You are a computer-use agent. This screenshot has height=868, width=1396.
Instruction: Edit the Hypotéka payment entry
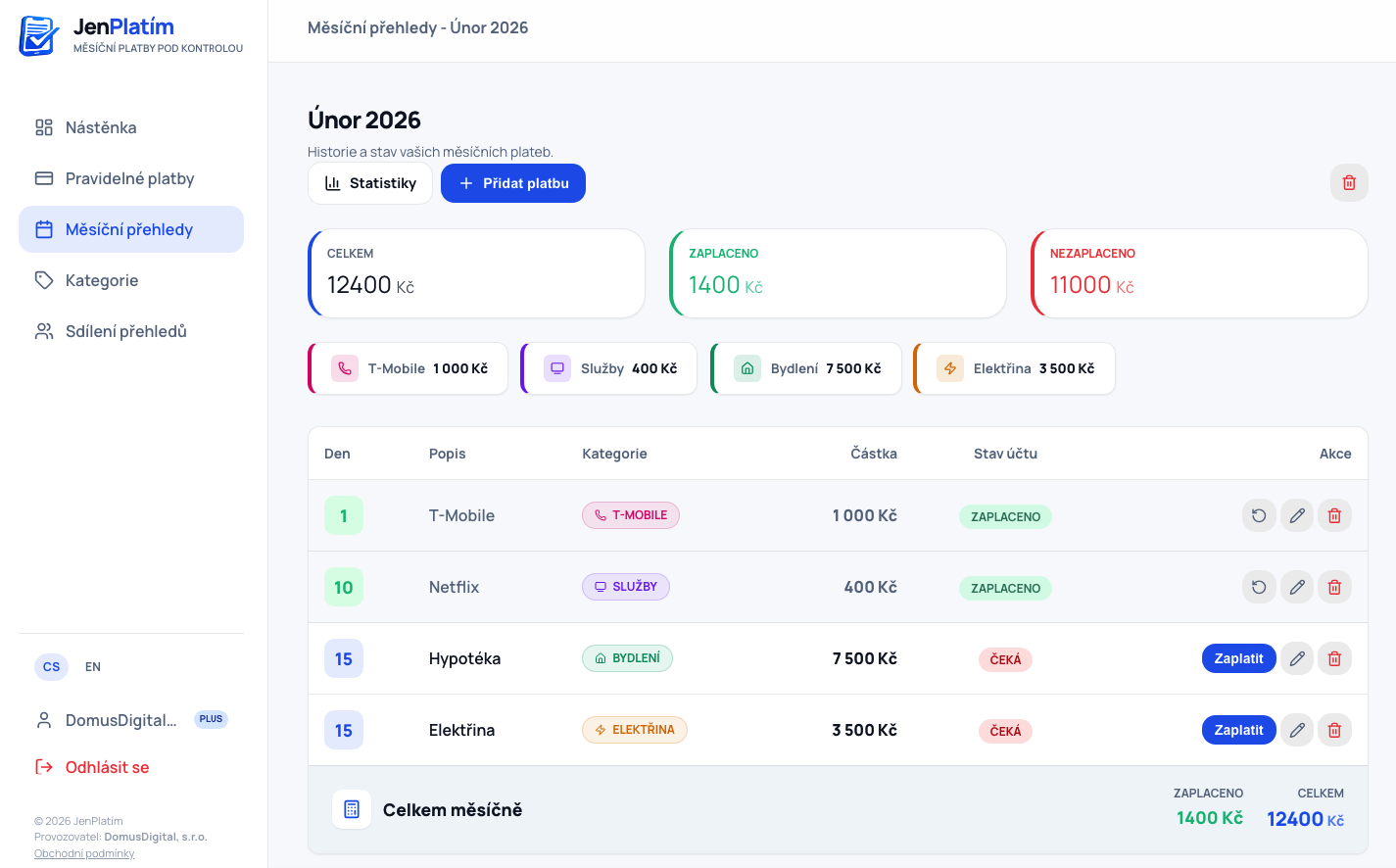[x=1297, y=658]
